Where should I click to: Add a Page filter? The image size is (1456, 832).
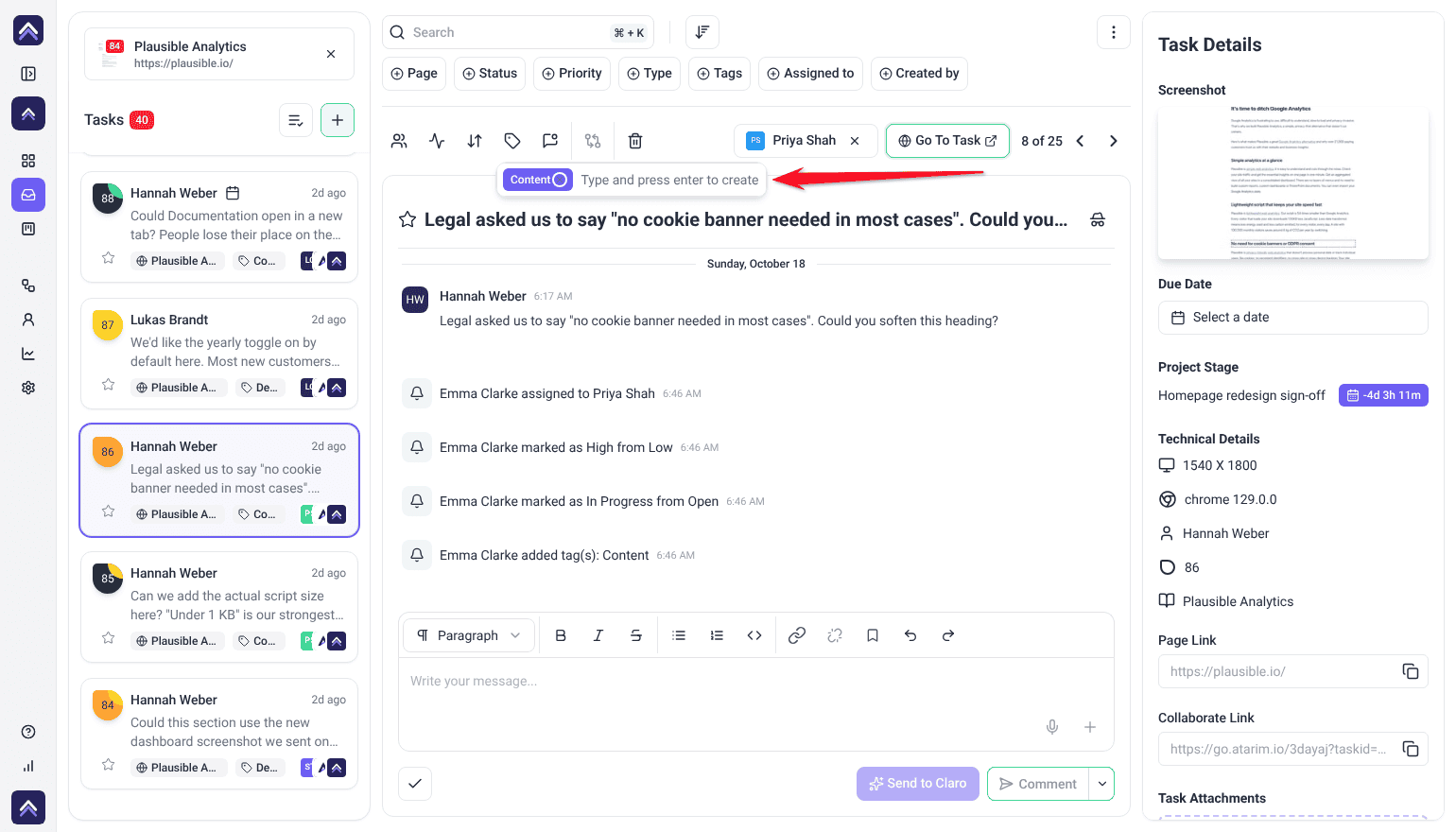414,74
